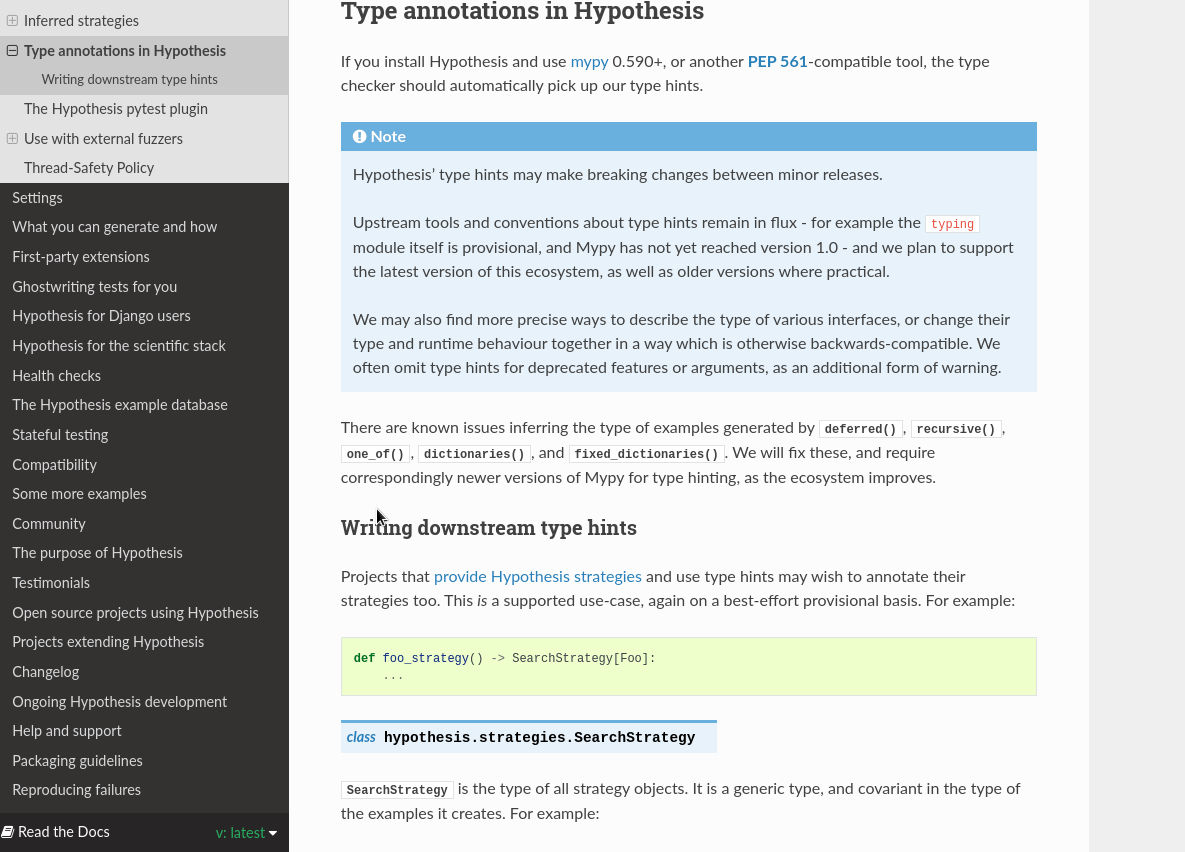Open The Hypothesis pytest plugin page
This screenshot has width=1185, height=852.
[x=116, y=109]
